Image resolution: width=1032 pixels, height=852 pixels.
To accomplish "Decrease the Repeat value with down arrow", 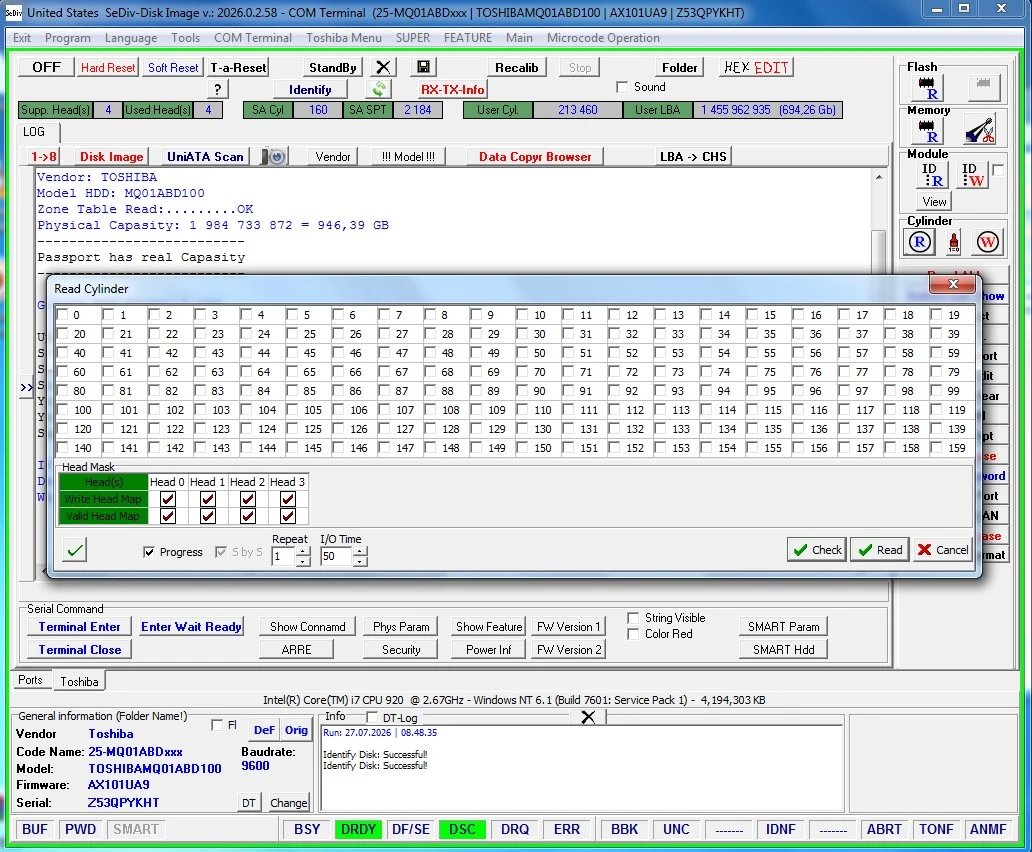I will [x=302, y=561].
